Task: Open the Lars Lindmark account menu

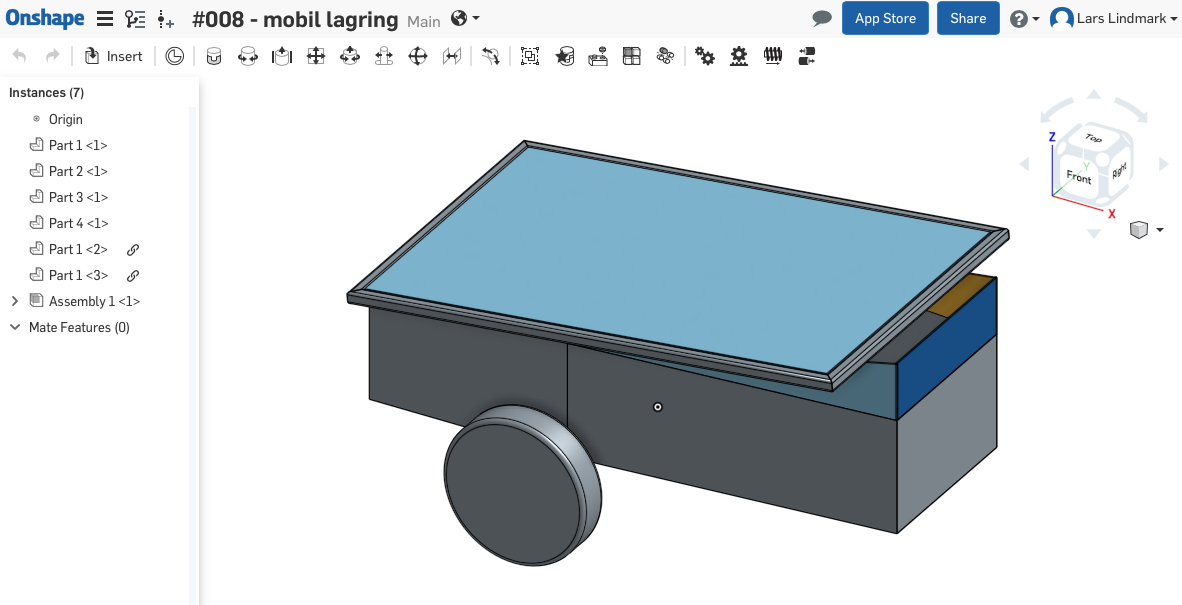Action: click(1114, 19)
